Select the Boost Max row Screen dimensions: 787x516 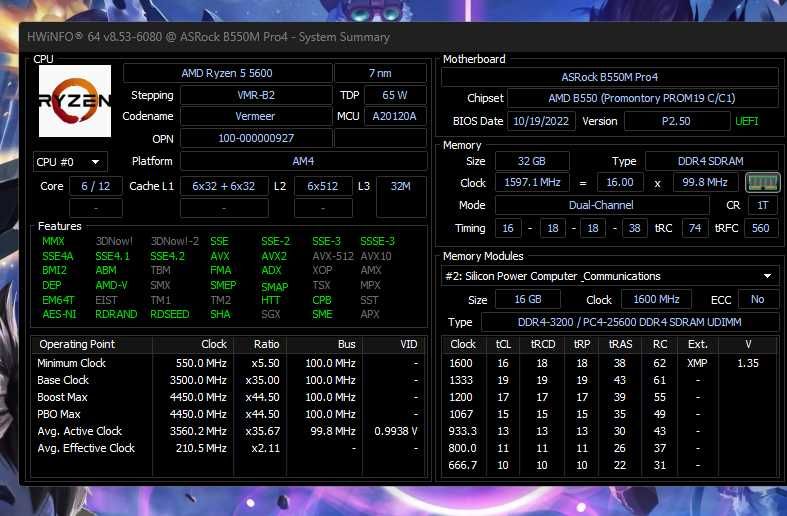point(229,398)
